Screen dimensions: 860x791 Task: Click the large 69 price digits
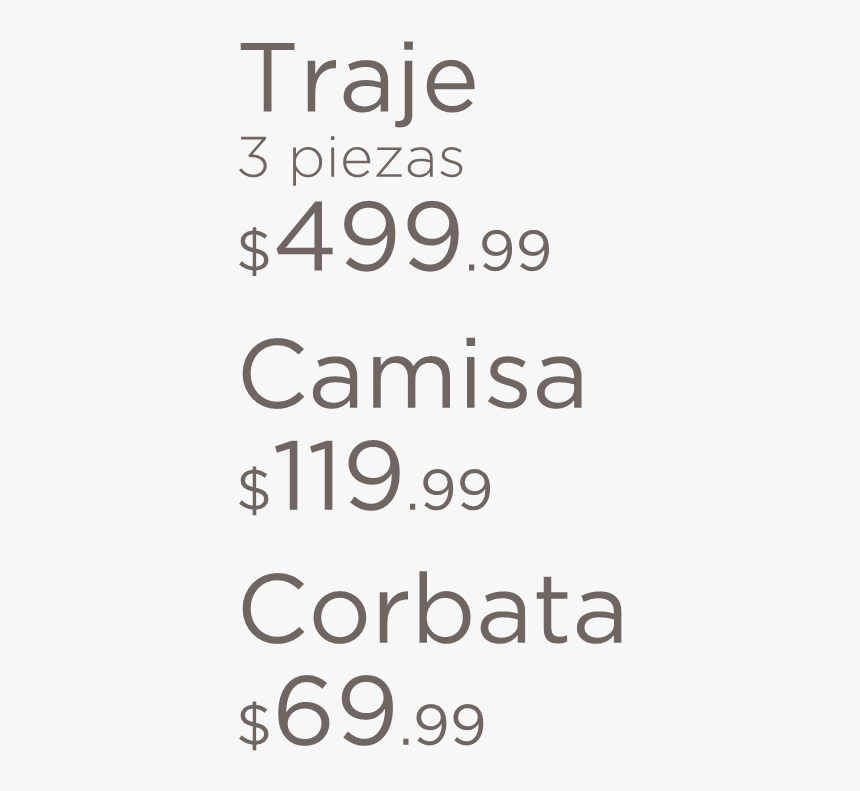[x=335, y=711]
